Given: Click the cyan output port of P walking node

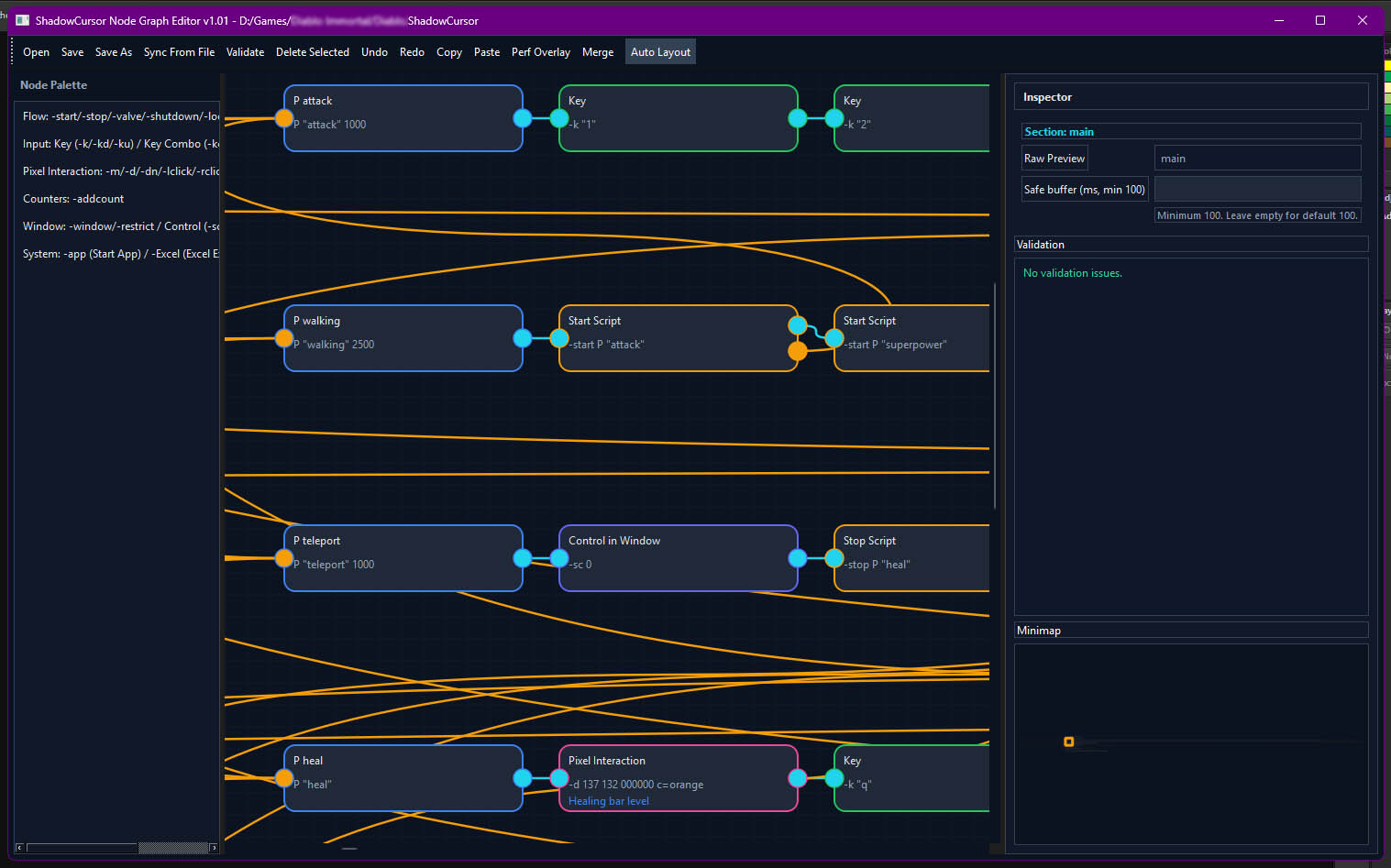Looking at the screenshot, I should tap(523, 338).
